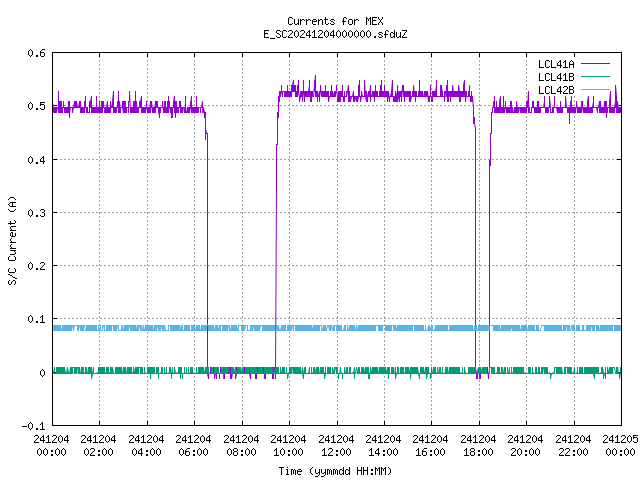Click the chart title 'Currents for MEX'
The image size is (640, 480).
pos(335,21)
